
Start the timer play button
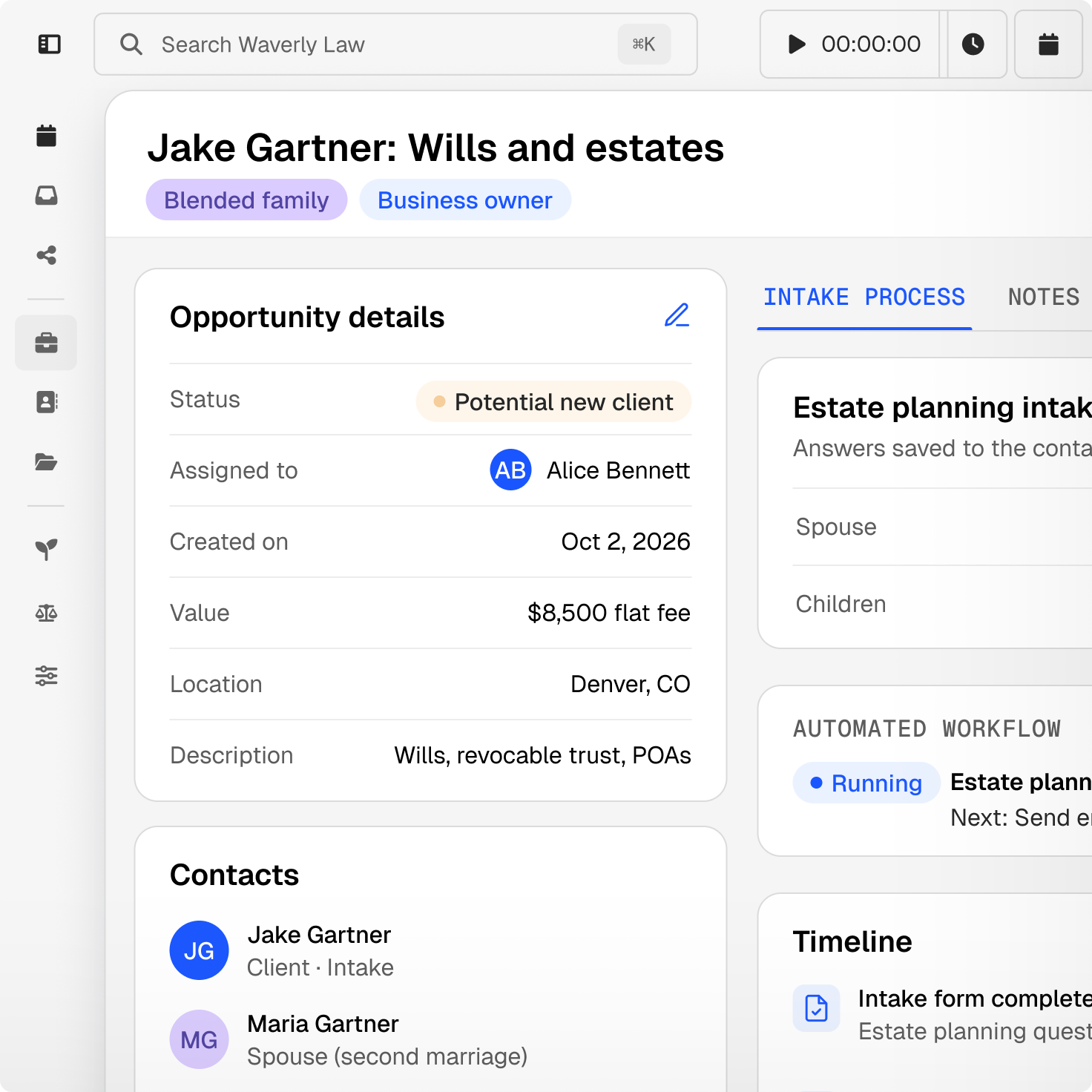point(797,45)
